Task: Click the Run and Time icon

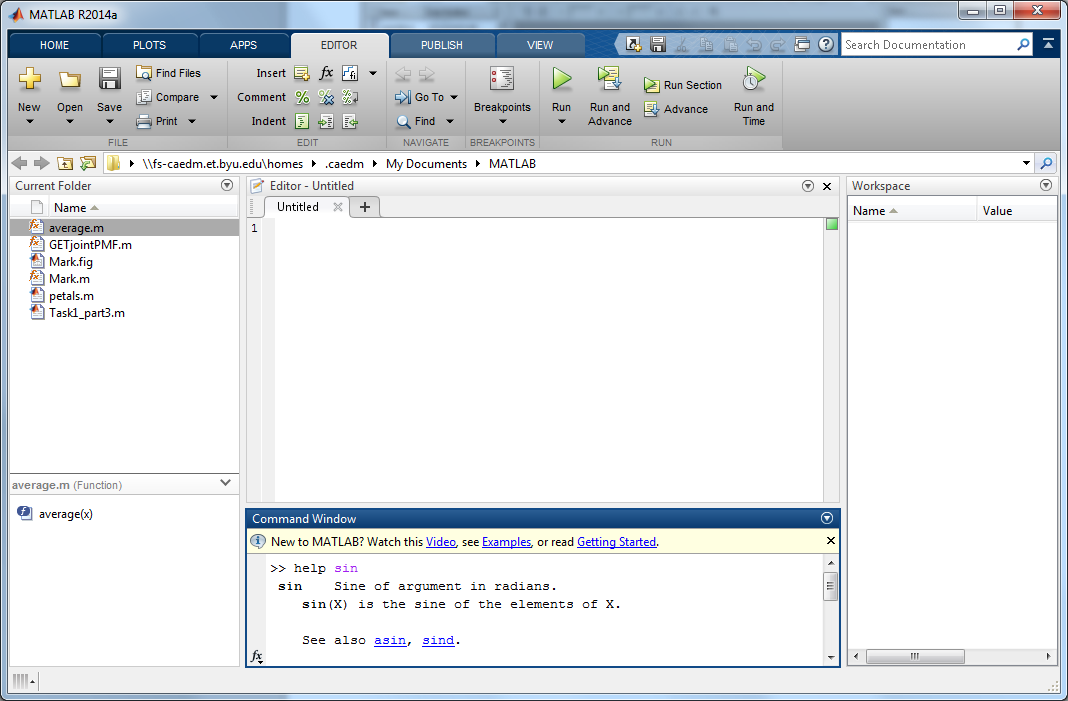Action: coord(753,79)
